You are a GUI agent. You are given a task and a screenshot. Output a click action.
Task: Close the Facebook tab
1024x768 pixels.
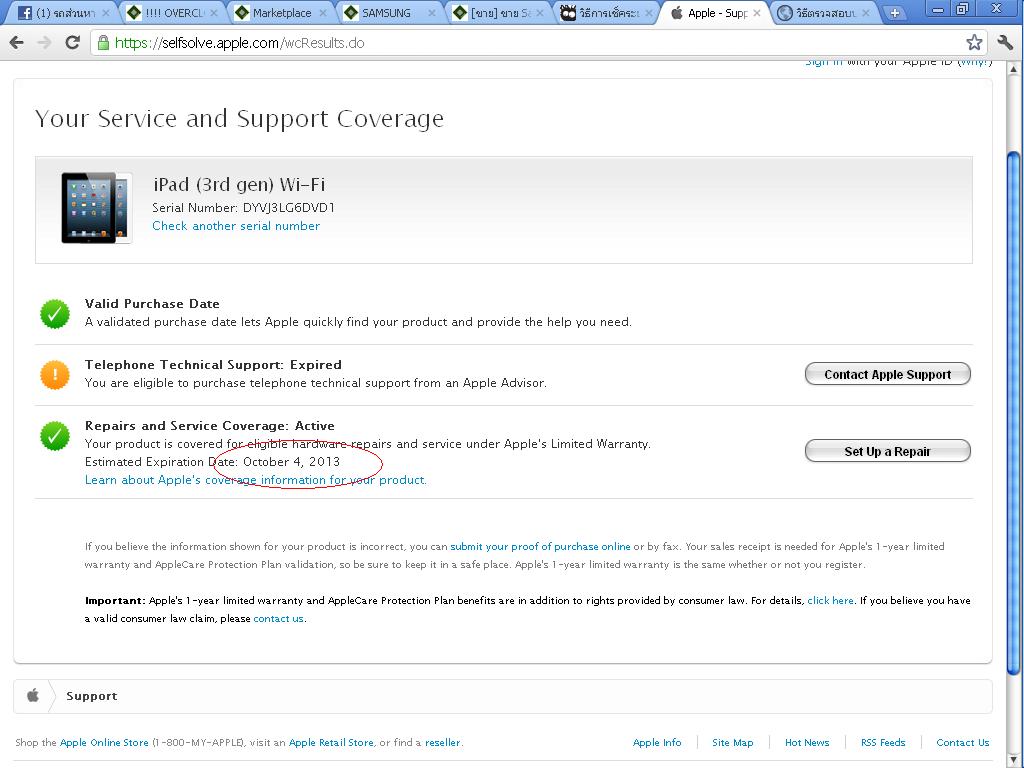[x=106, y=13]
